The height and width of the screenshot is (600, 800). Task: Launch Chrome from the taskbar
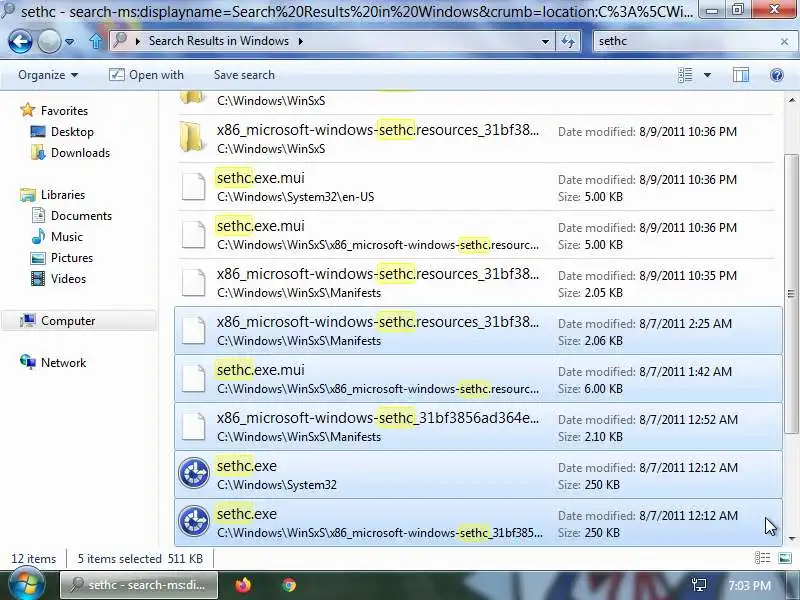[289, 585]
